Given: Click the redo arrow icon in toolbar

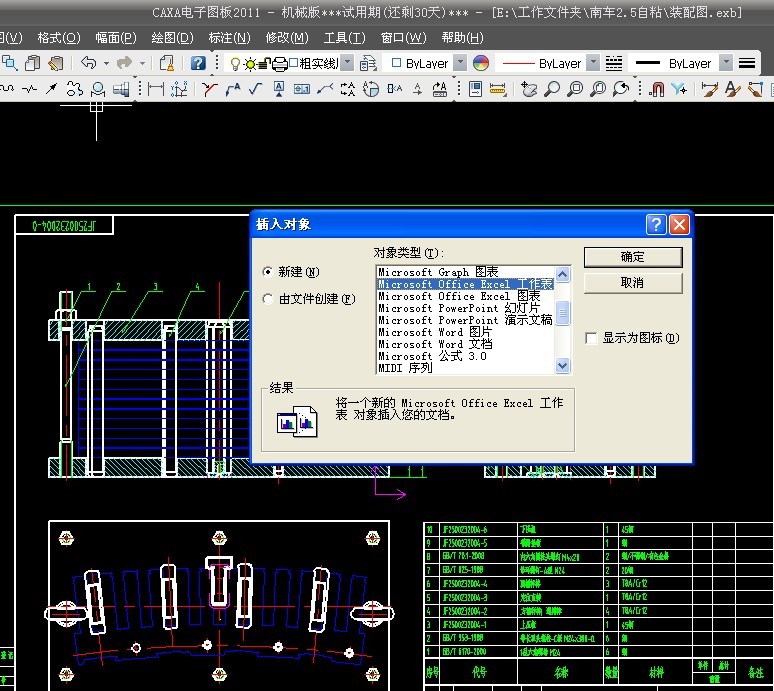Looking at the screenshot, I should click(x=124, y=63).
